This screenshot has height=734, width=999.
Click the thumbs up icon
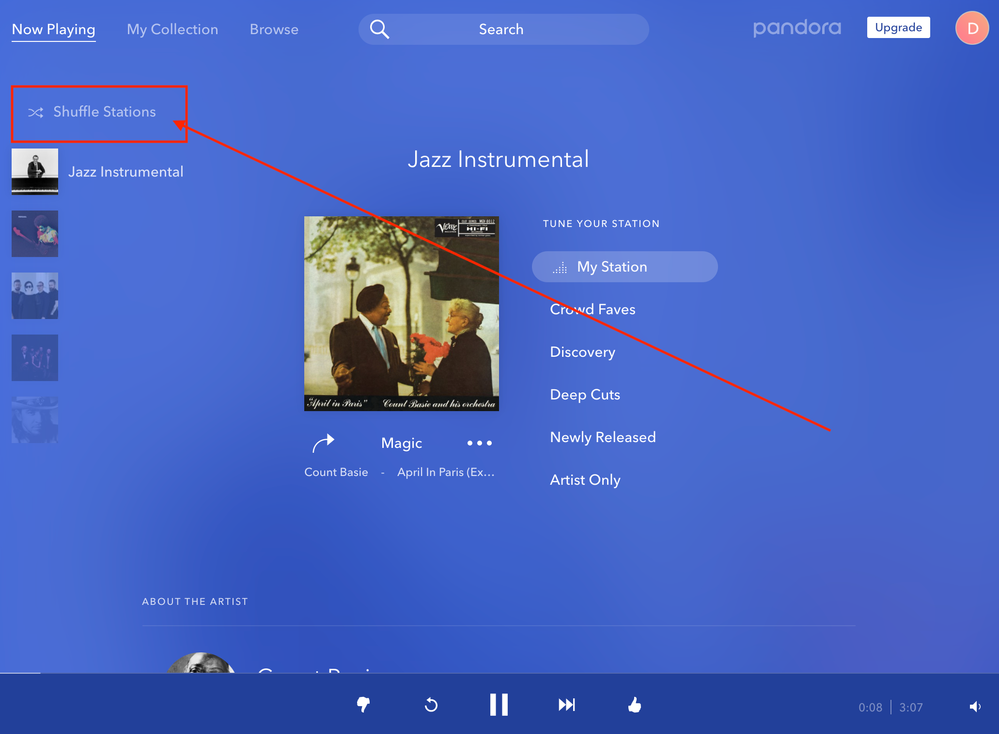[634, 705]
